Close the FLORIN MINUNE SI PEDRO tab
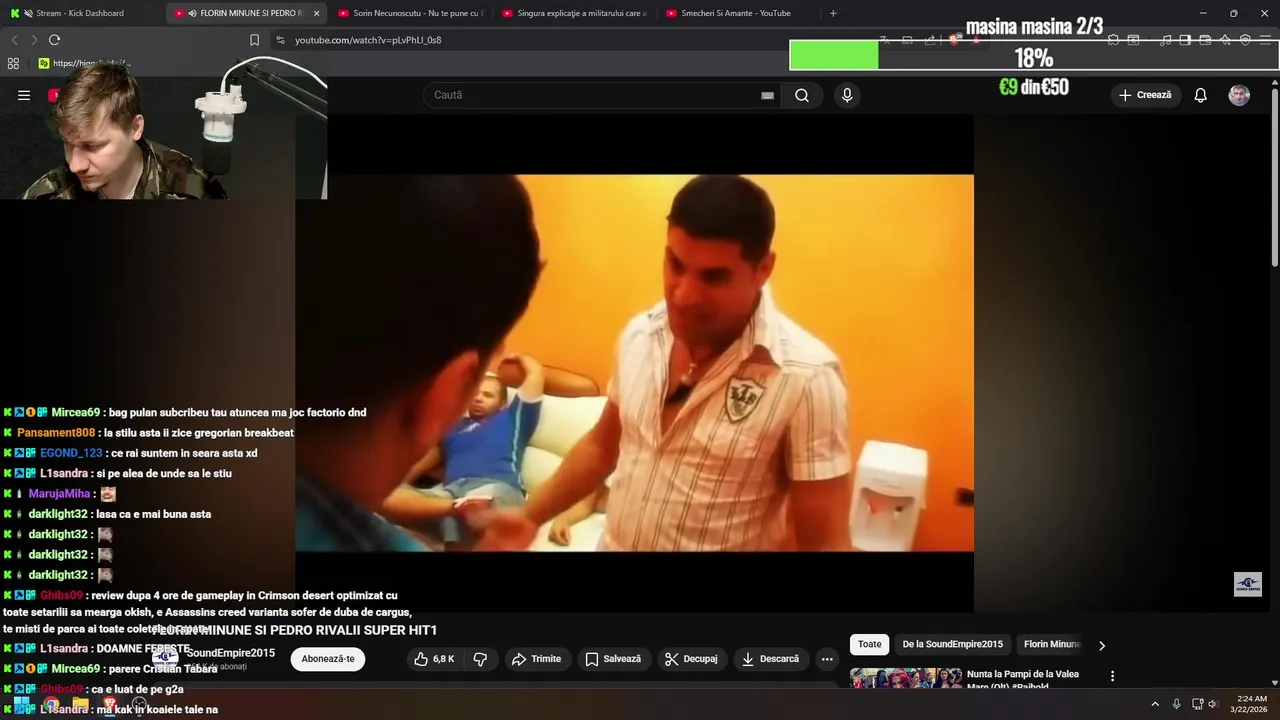This screenshot has height=720, width=1280. click(x=316, y=13)
